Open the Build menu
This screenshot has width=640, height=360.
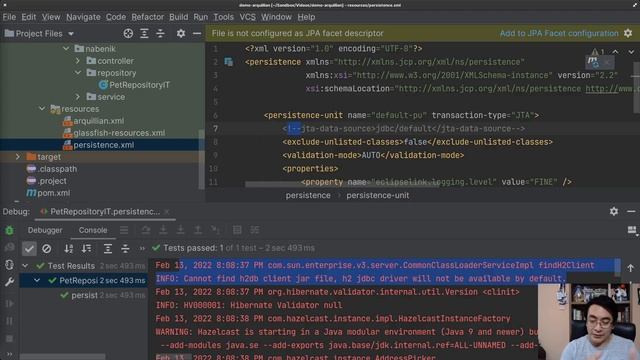tap(179, 17)
